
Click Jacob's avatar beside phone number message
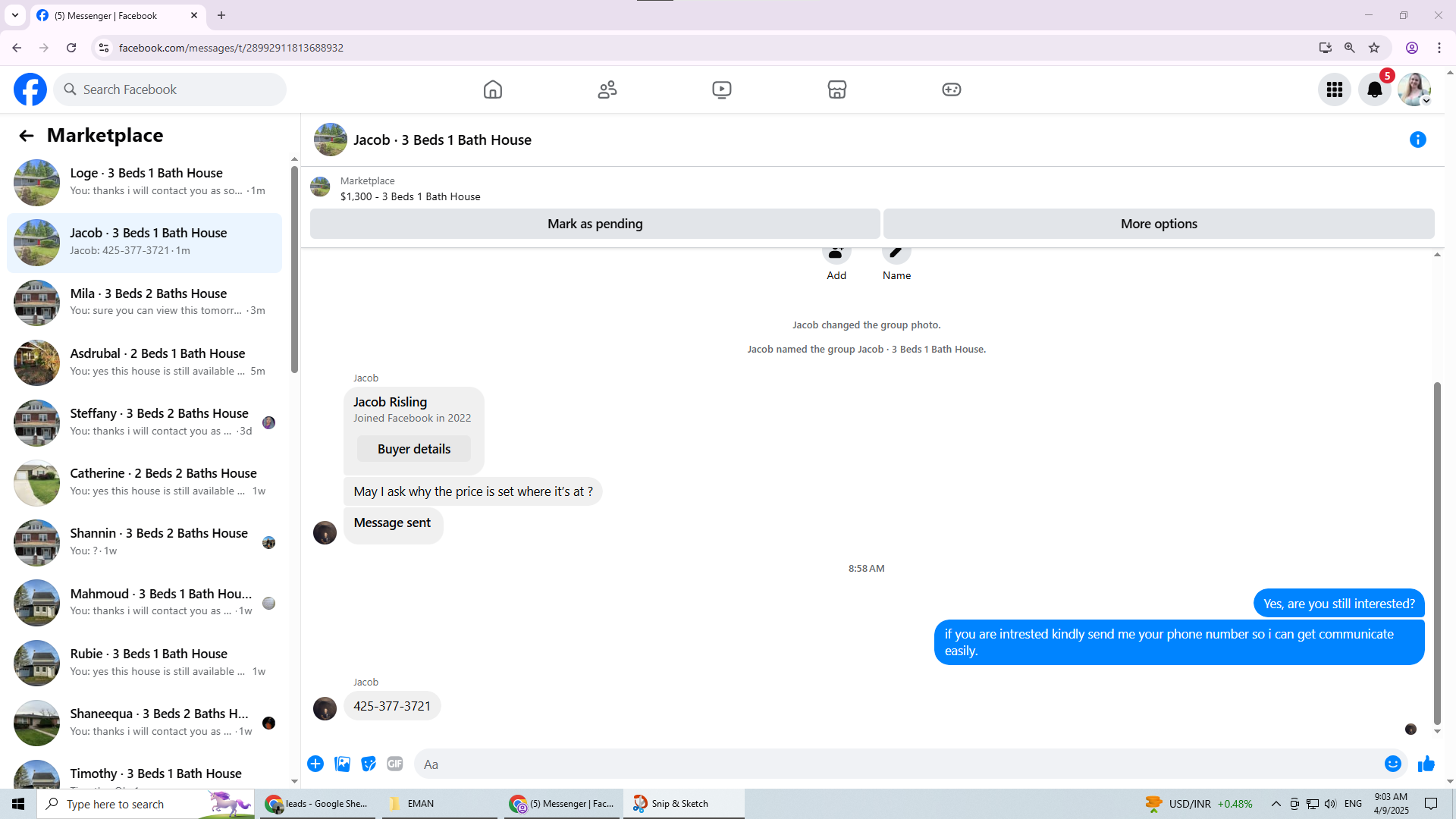pos(325,708)
